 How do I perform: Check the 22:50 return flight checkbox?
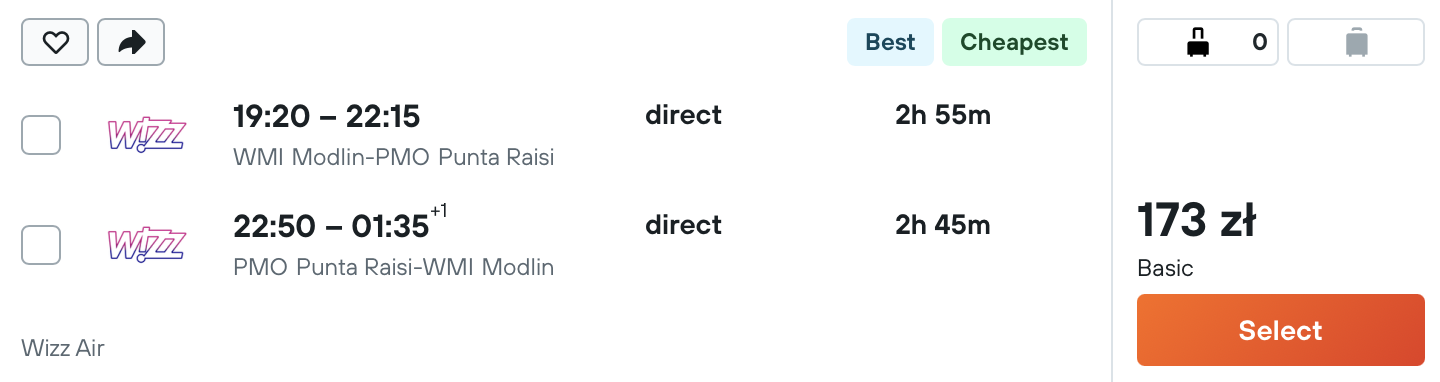[41, 245]
